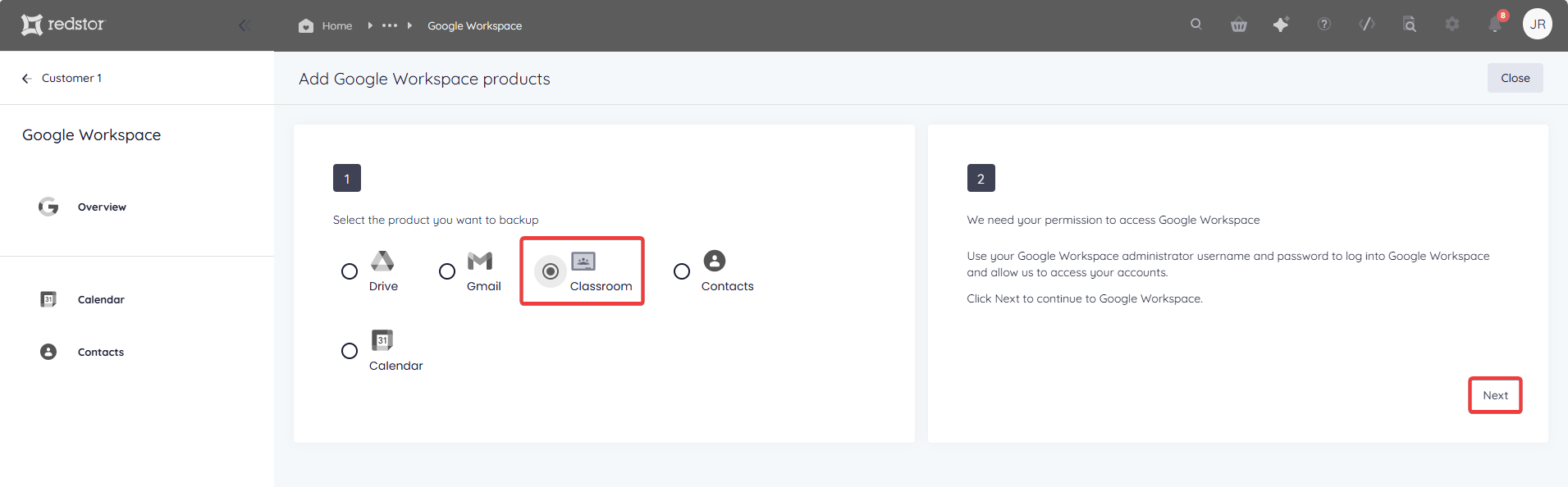
Task: Click the 'Drive' product label
Action: point(383,286)
